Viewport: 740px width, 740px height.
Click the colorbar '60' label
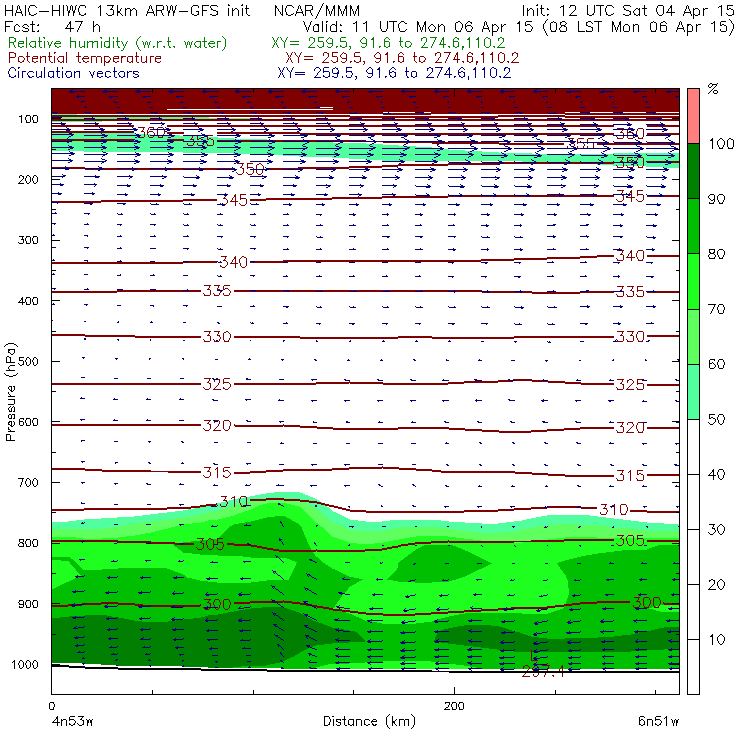[x=716, y=364]
